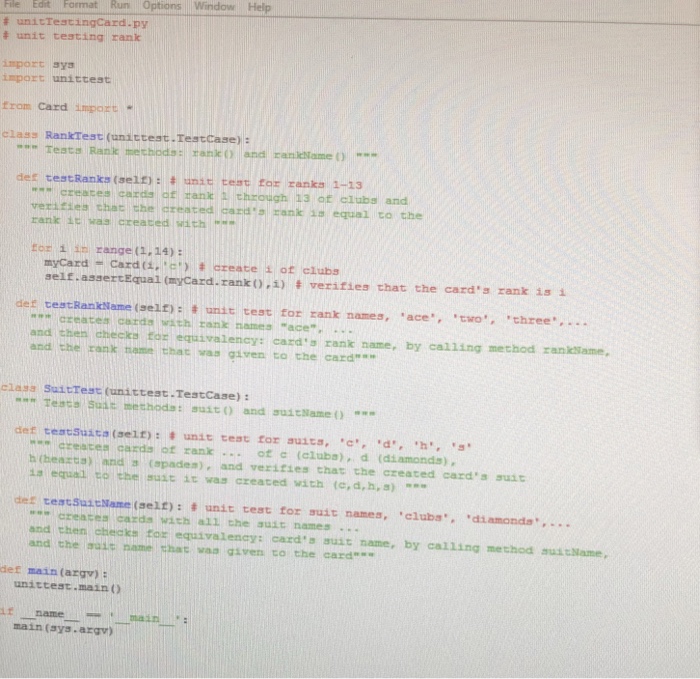The width and height of the screenshot is (700, 679).
Task: Click the 'import sys' line
Action: pyautogui.click(x=38, y=65)
